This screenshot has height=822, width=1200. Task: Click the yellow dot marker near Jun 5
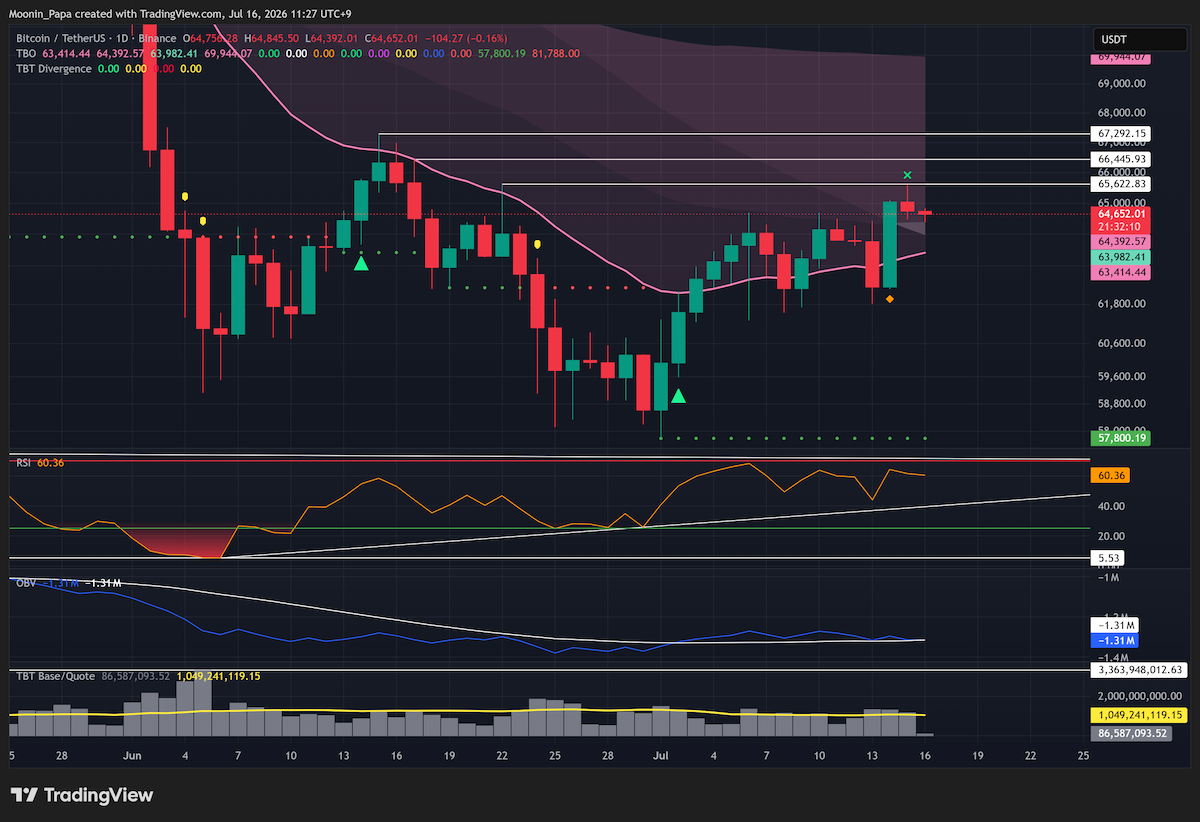click(203, 221)
